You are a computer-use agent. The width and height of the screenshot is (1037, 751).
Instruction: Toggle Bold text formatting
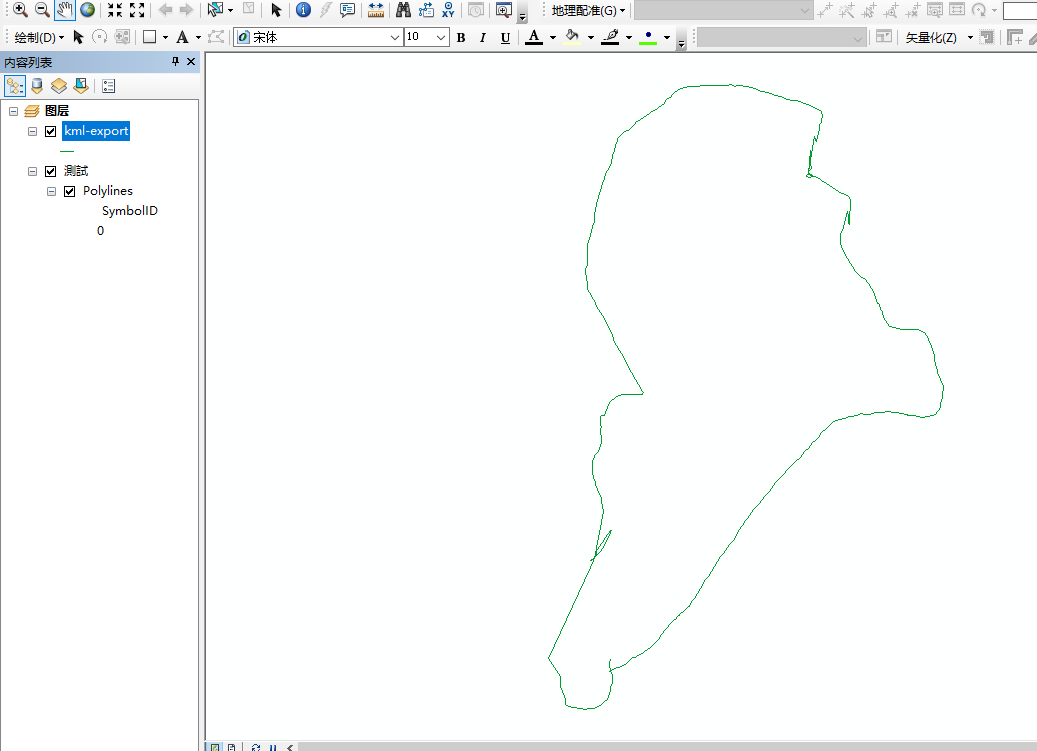pyautogui.click(x=461, y=38)
